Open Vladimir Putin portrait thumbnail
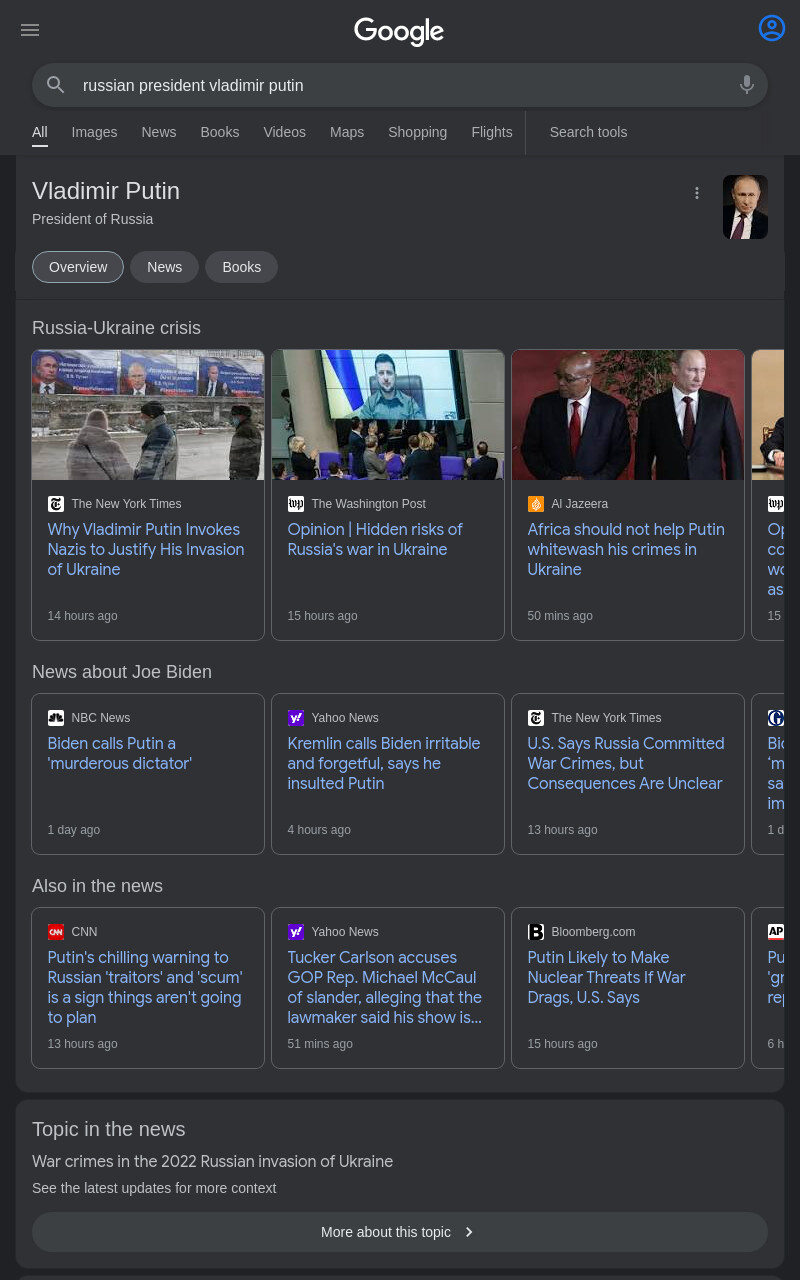The width and height of the screenshot is (800, 1280). pos(745,207)
